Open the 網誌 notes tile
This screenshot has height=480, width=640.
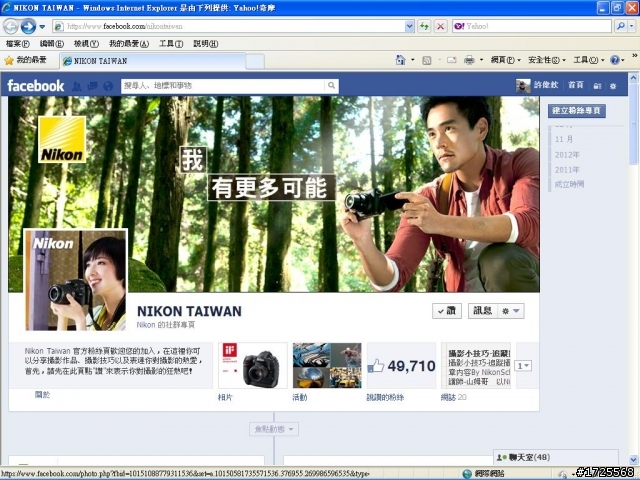(x=476, y=366)
